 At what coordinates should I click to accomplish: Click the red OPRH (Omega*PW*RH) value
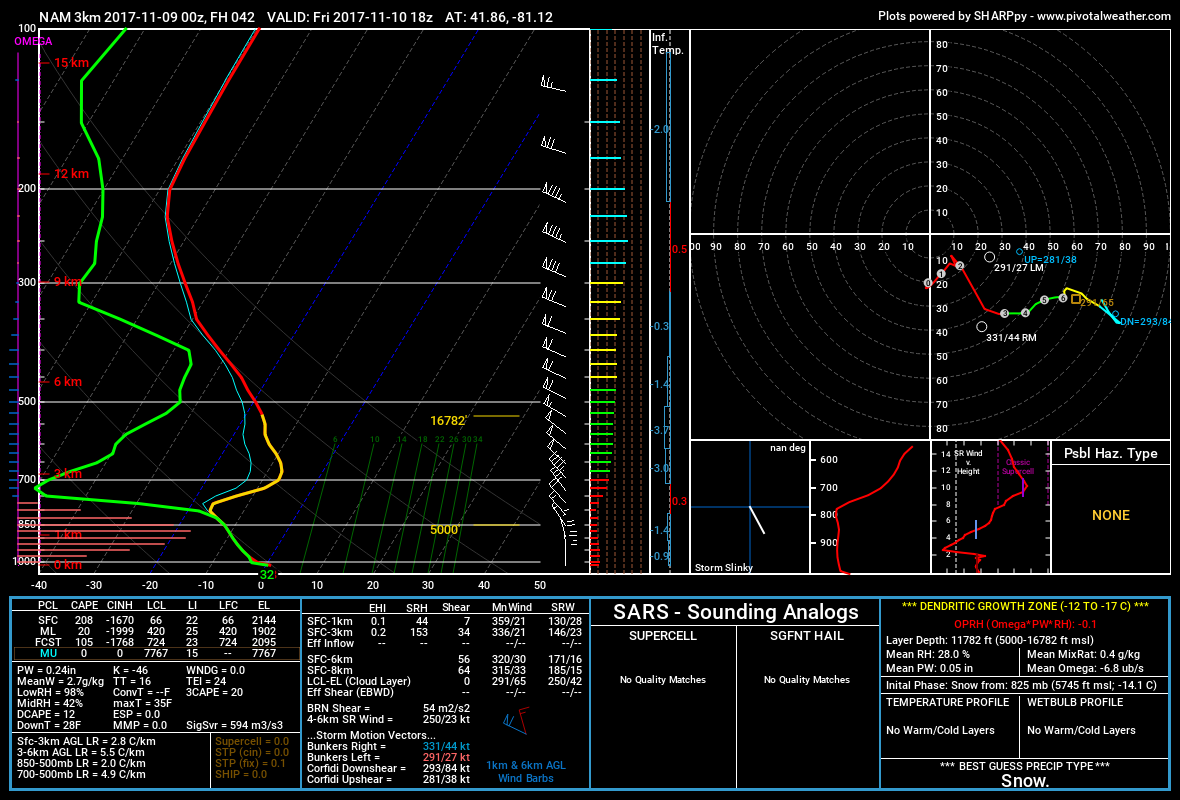pos(1025,624)
